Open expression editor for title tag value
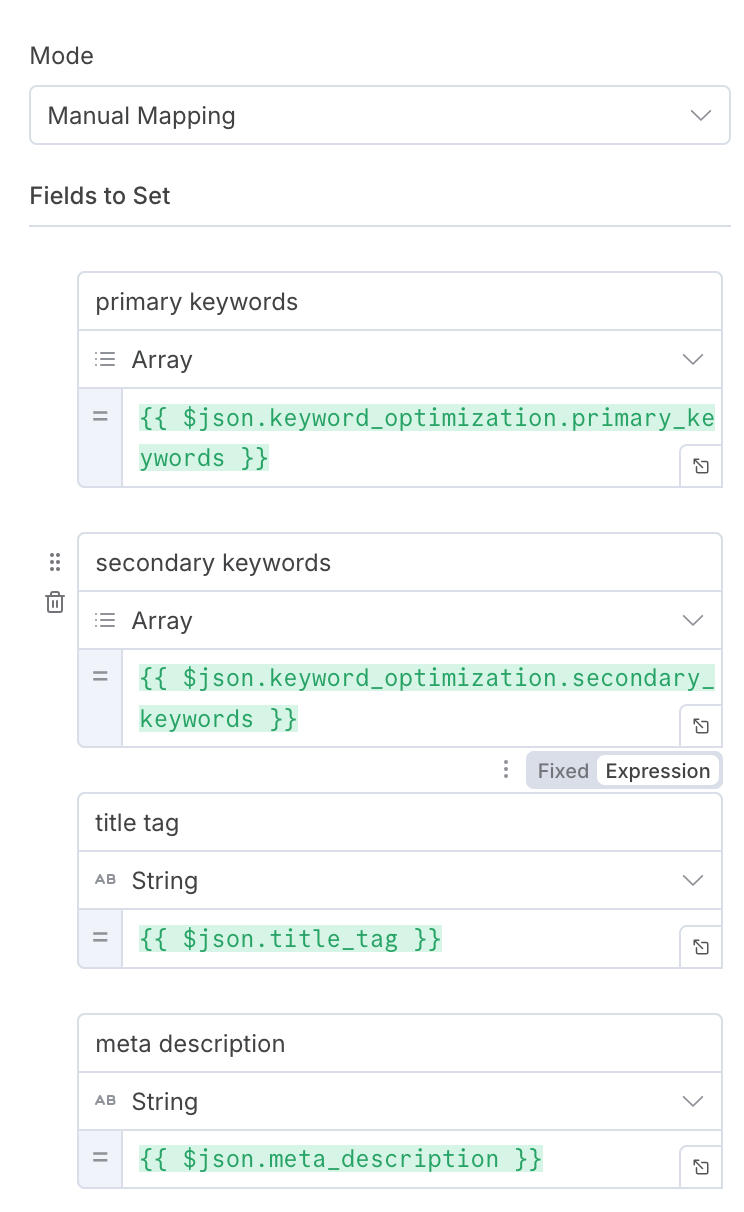Image resolution: width=744 pixels, height=1212 pixels. pyautogui.click(x=701, y=947)
